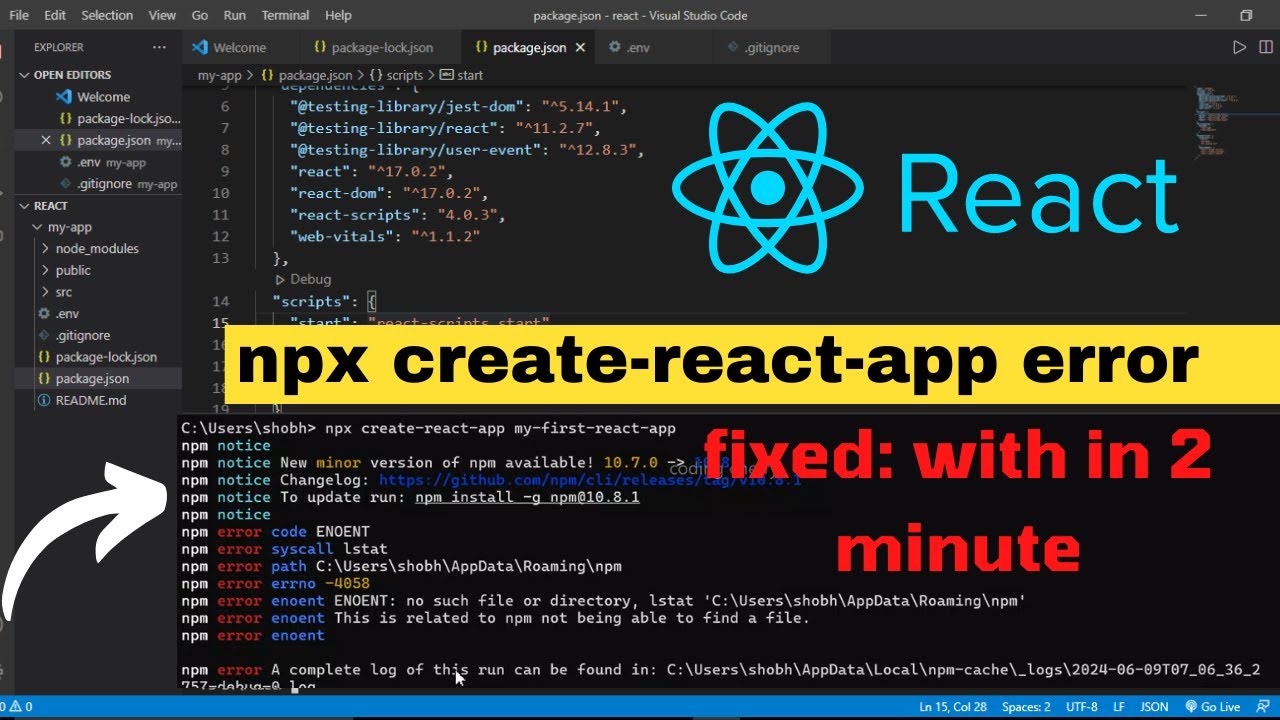Switch to the Welcome tab
This screenshot has height=720, width=1280.
(x=240, y=47)
